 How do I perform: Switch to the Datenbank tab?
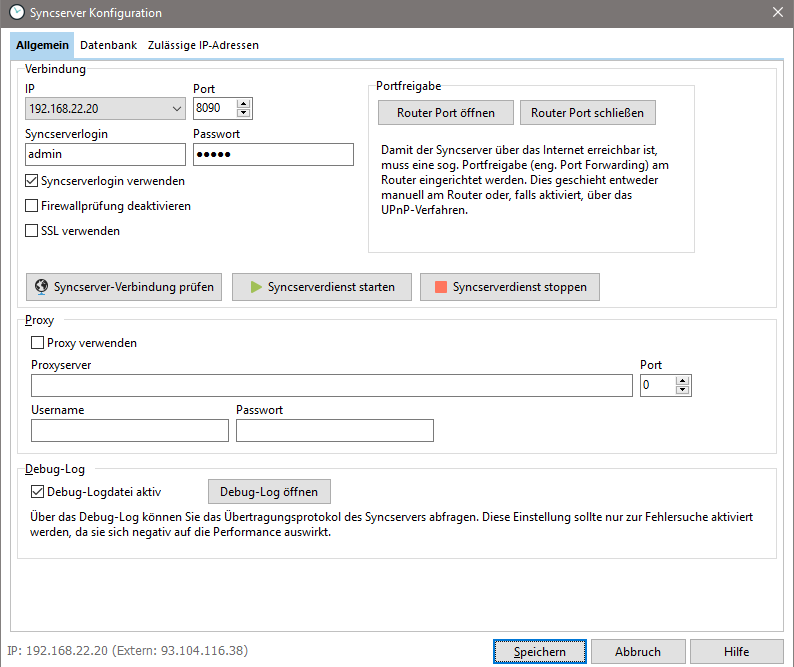(x=109, y=45)
